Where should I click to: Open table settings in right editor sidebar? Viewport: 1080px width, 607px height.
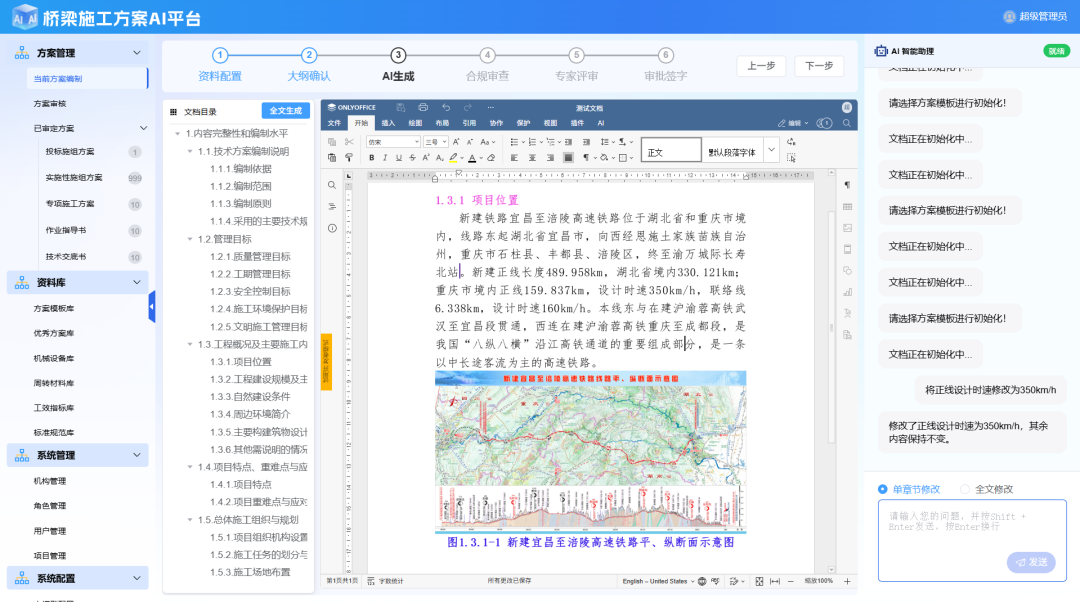[x=847, y=206]
